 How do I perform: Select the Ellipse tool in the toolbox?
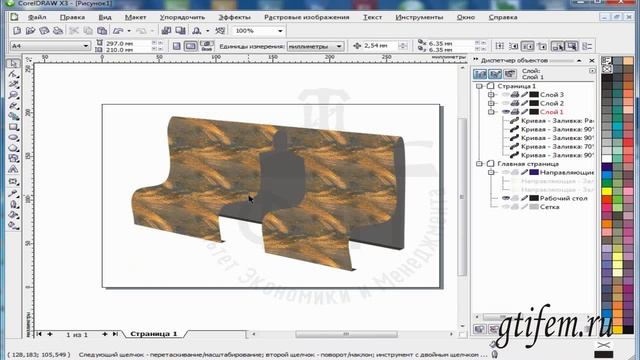coord(13,138)
